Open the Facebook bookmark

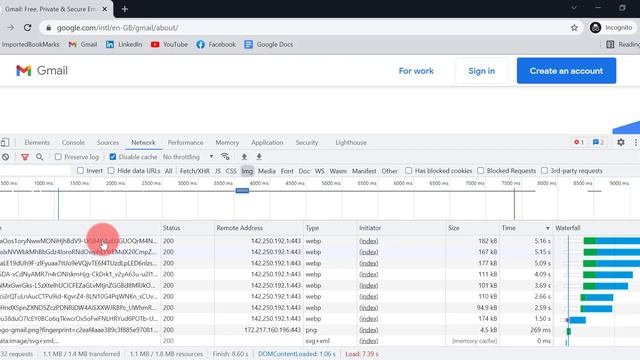click(x=216, y=44)
